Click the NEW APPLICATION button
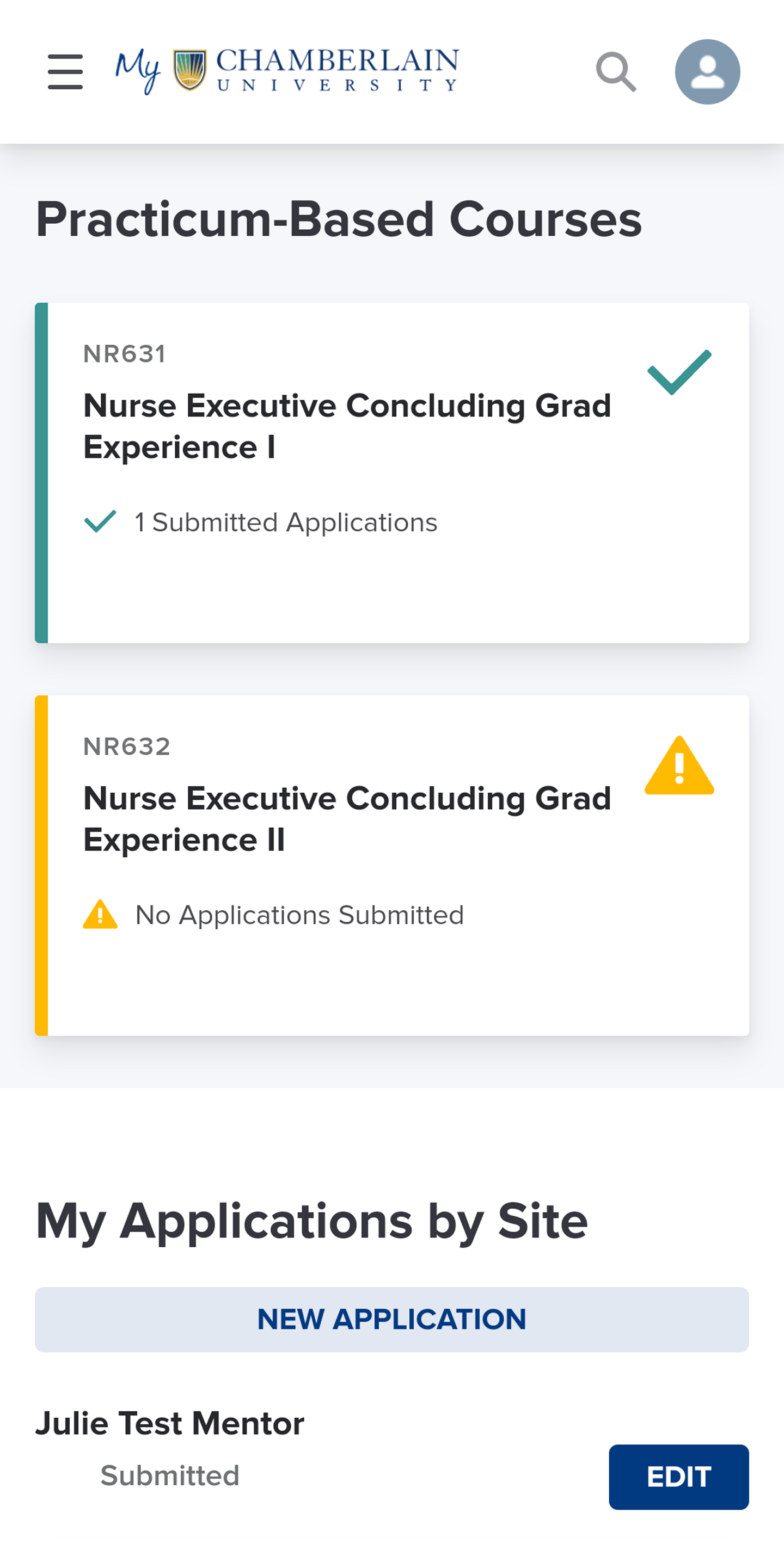Viewport: 784px width, 1568px height. (392, 1320)
